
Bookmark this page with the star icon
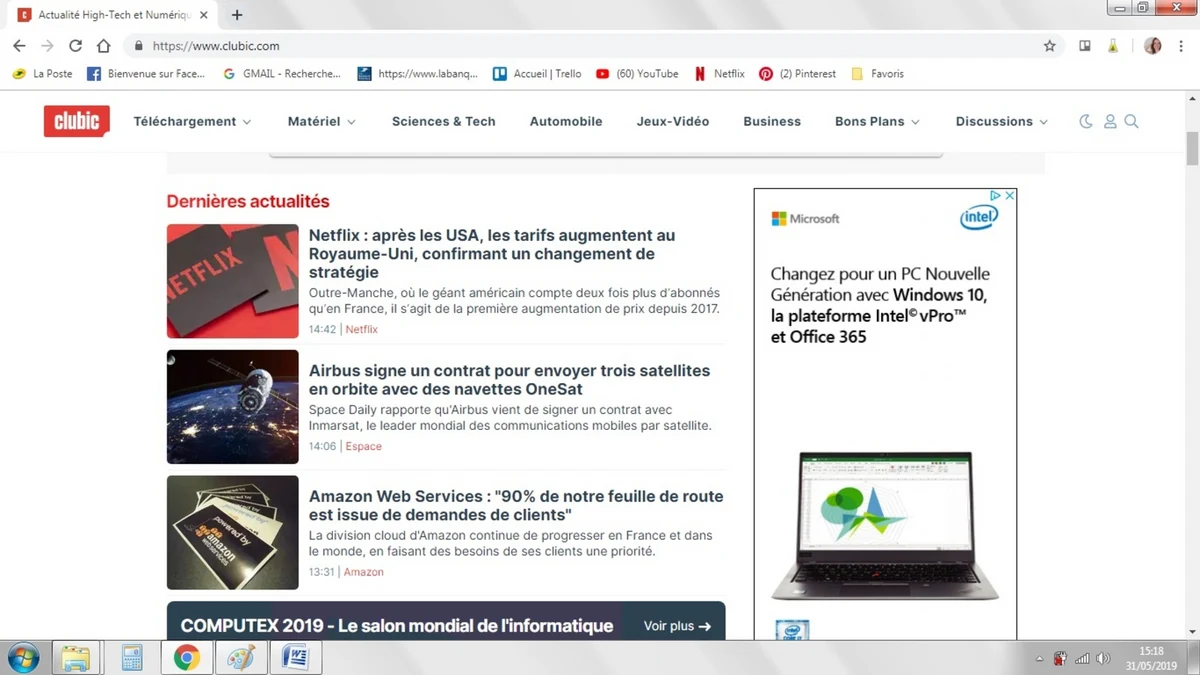pos(1048,45)
